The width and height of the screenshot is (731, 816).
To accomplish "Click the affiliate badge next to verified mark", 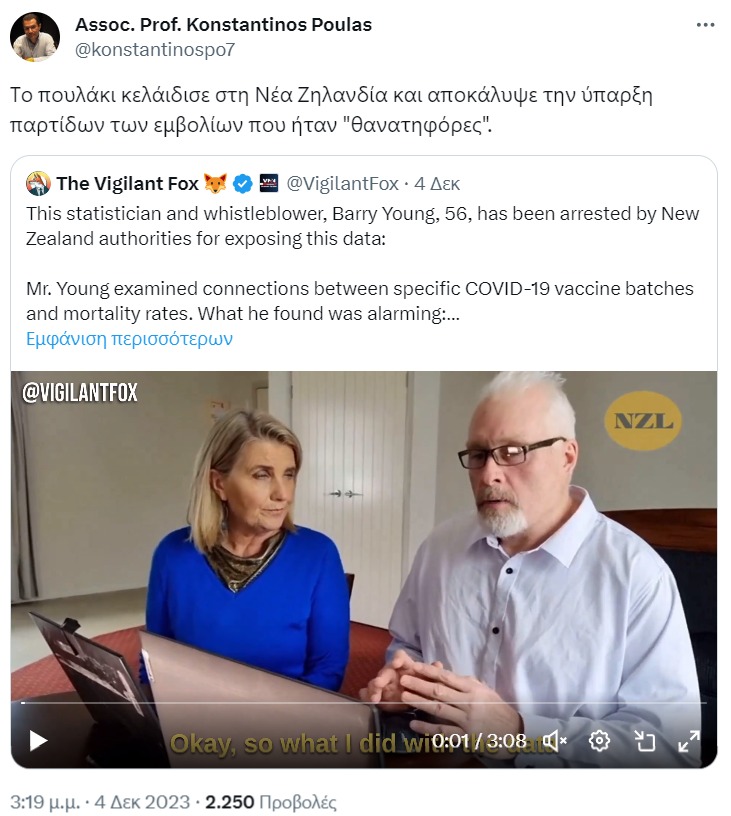I will click(x=269, y=183).
